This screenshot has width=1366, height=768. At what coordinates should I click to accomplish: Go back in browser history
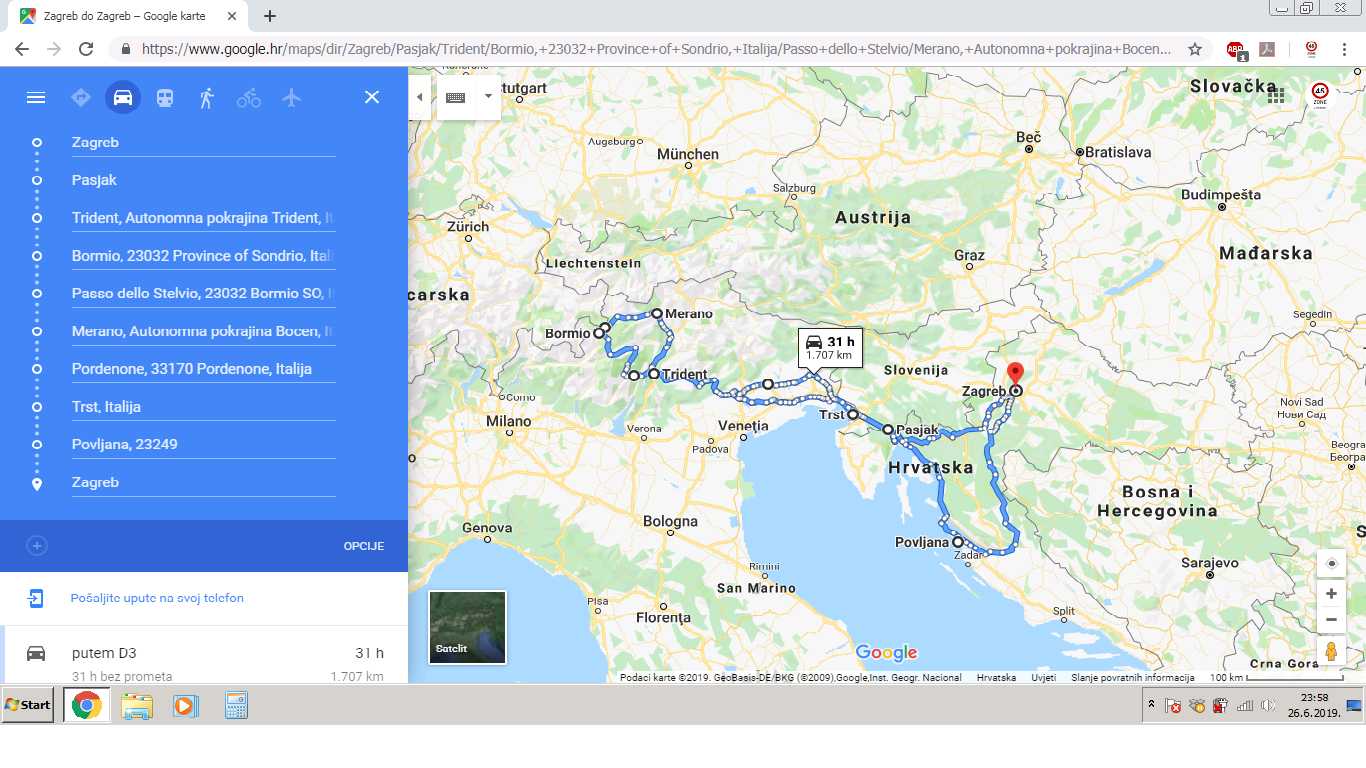click(21, 49)
